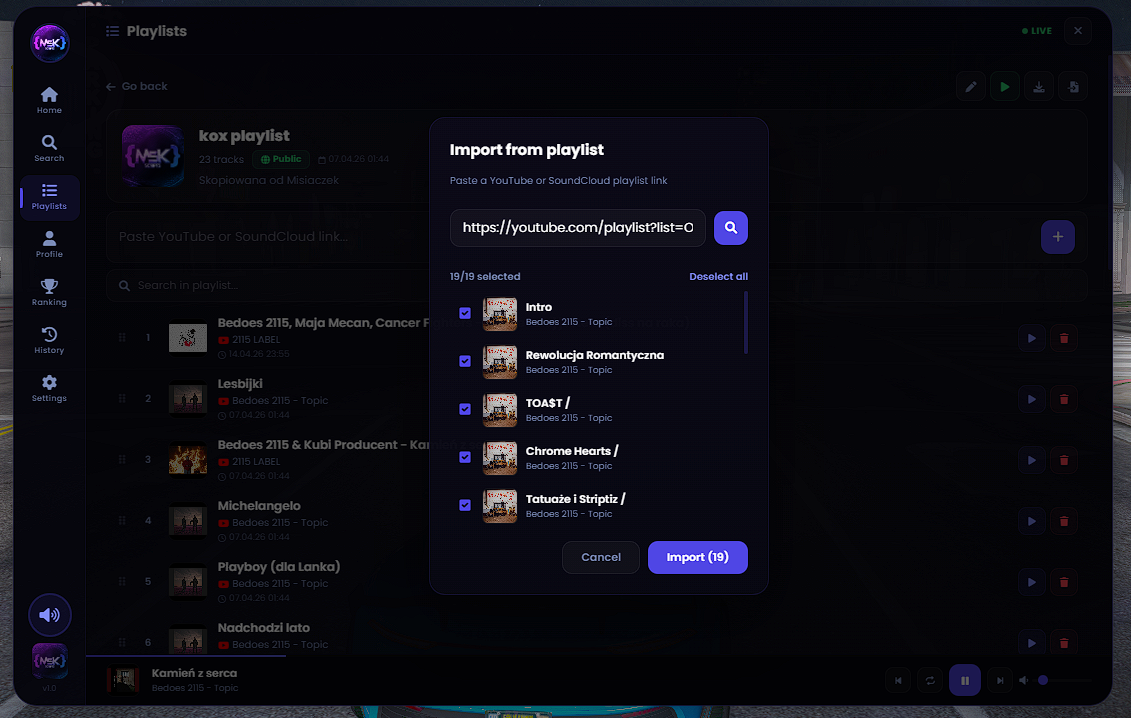This screenshot has width=1131, height=718.
Task: Click drag handle of Lesbijki row
Action: (x=122, y=398)
